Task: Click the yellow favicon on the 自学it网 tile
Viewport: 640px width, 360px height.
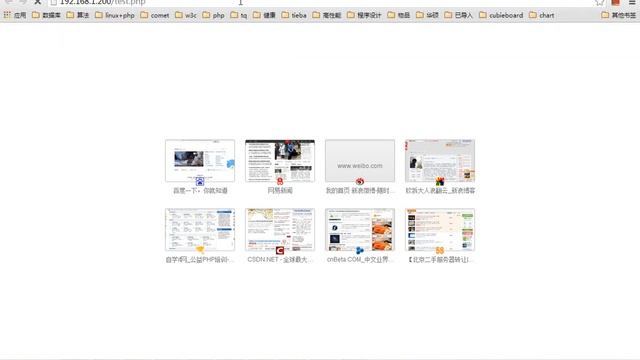Action: point(200,250)
